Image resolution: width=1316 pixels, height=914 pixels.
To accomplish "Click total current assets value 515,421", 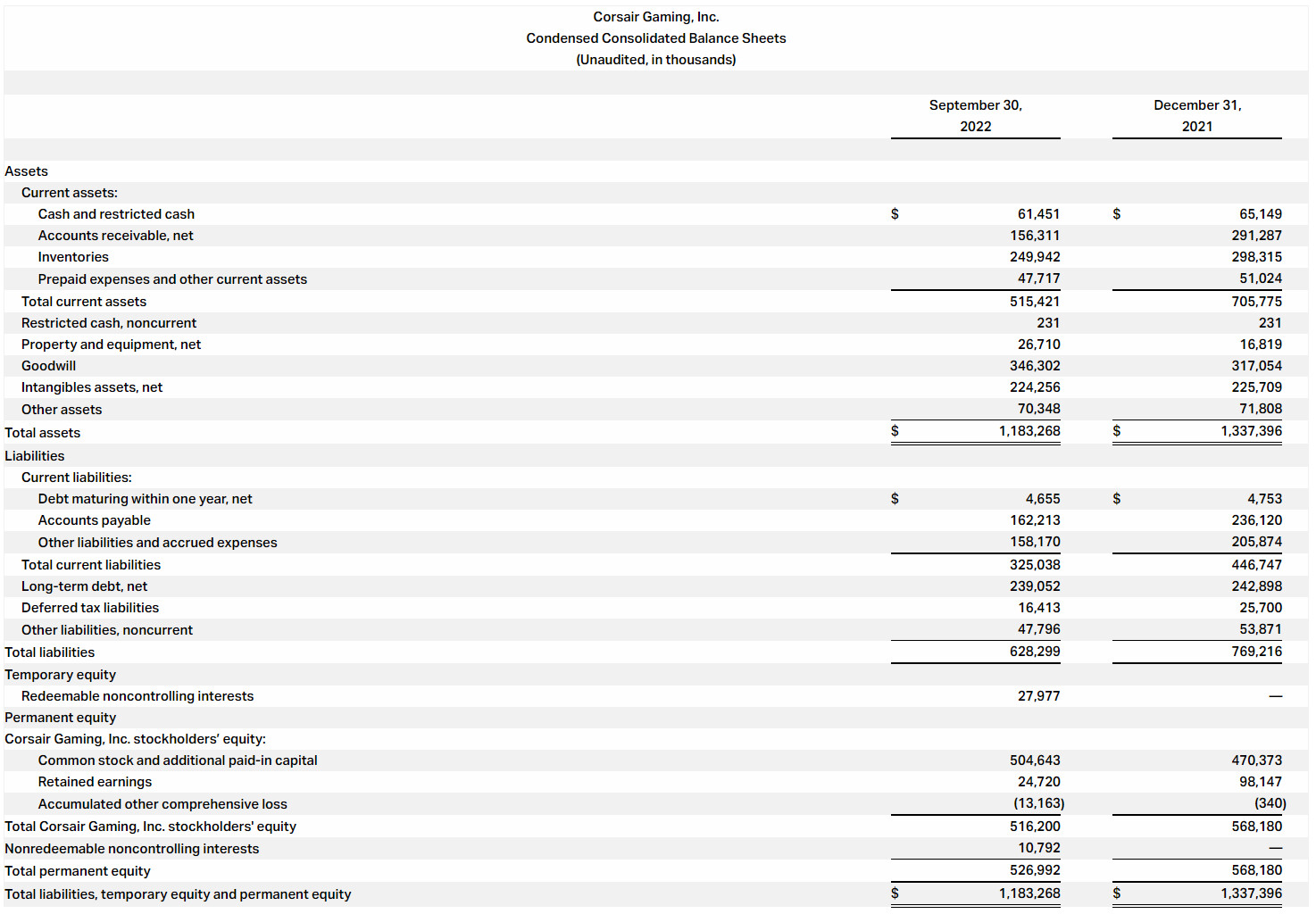I will coord(1036,302).
